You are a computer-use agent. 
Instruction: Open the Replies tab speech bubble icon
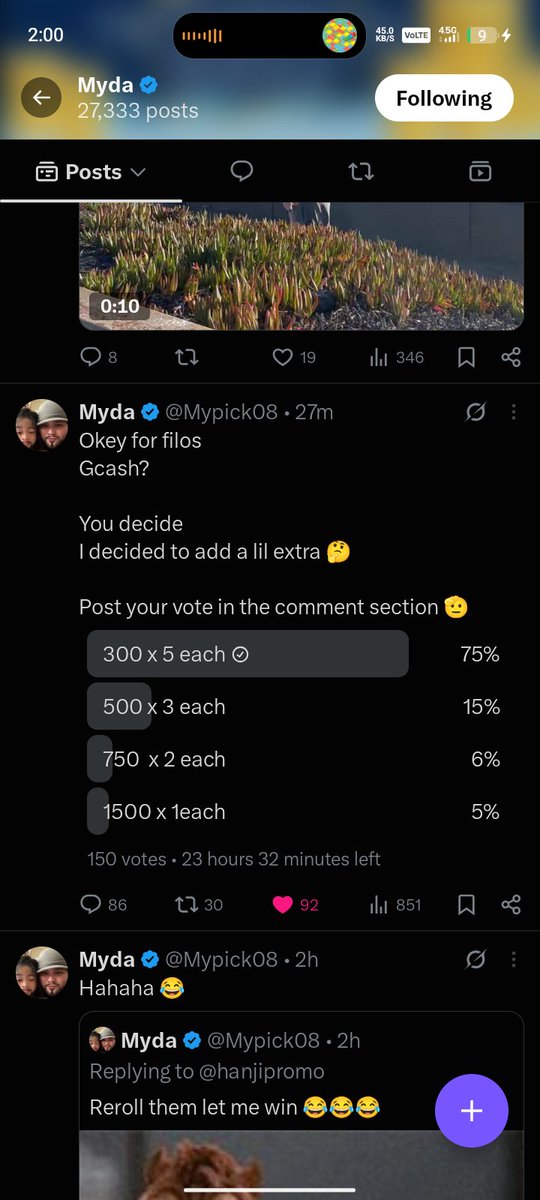pos(241,171)
